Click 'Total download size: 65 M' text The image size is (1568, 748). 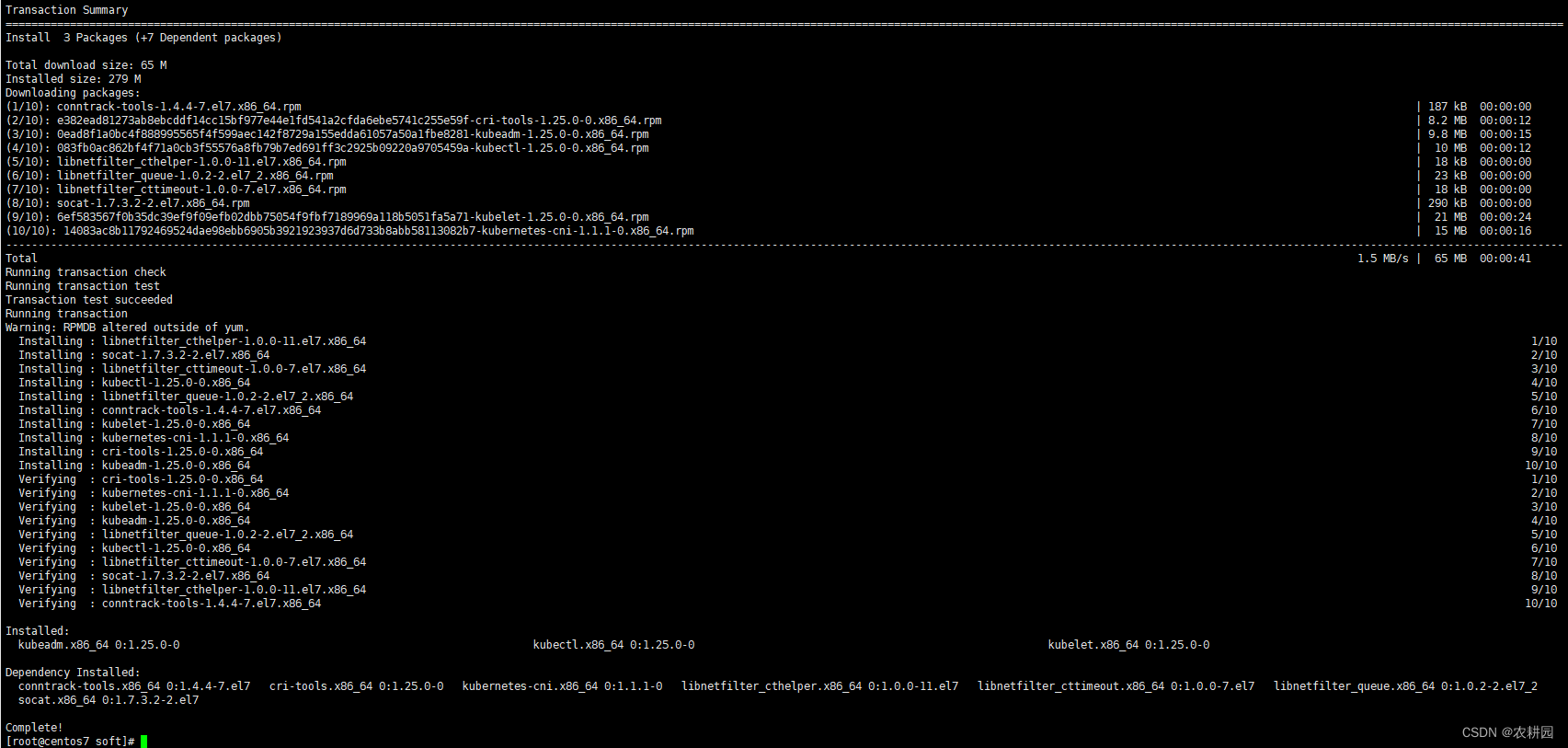(x=86, y=65)
